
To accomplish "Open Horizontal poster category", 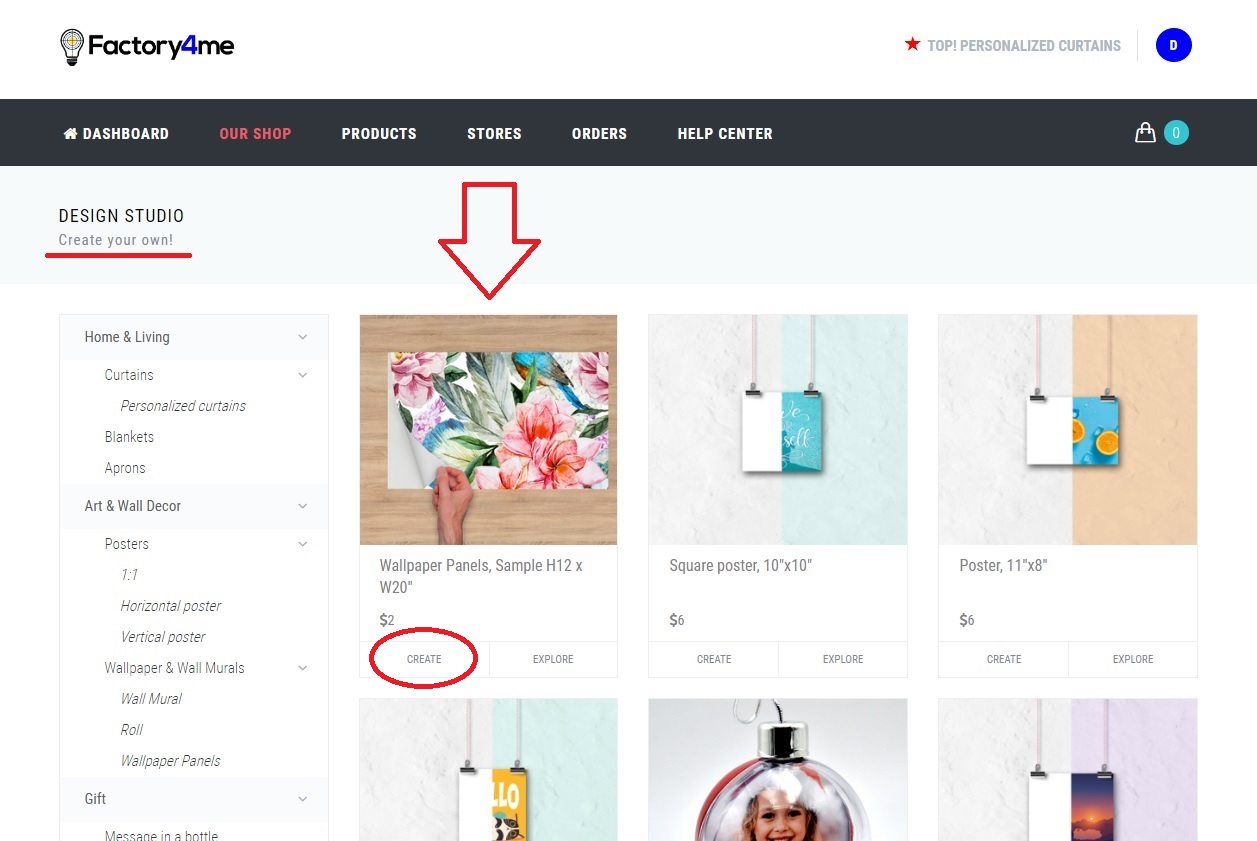I will pyautogui.click(x=171, y=606).
